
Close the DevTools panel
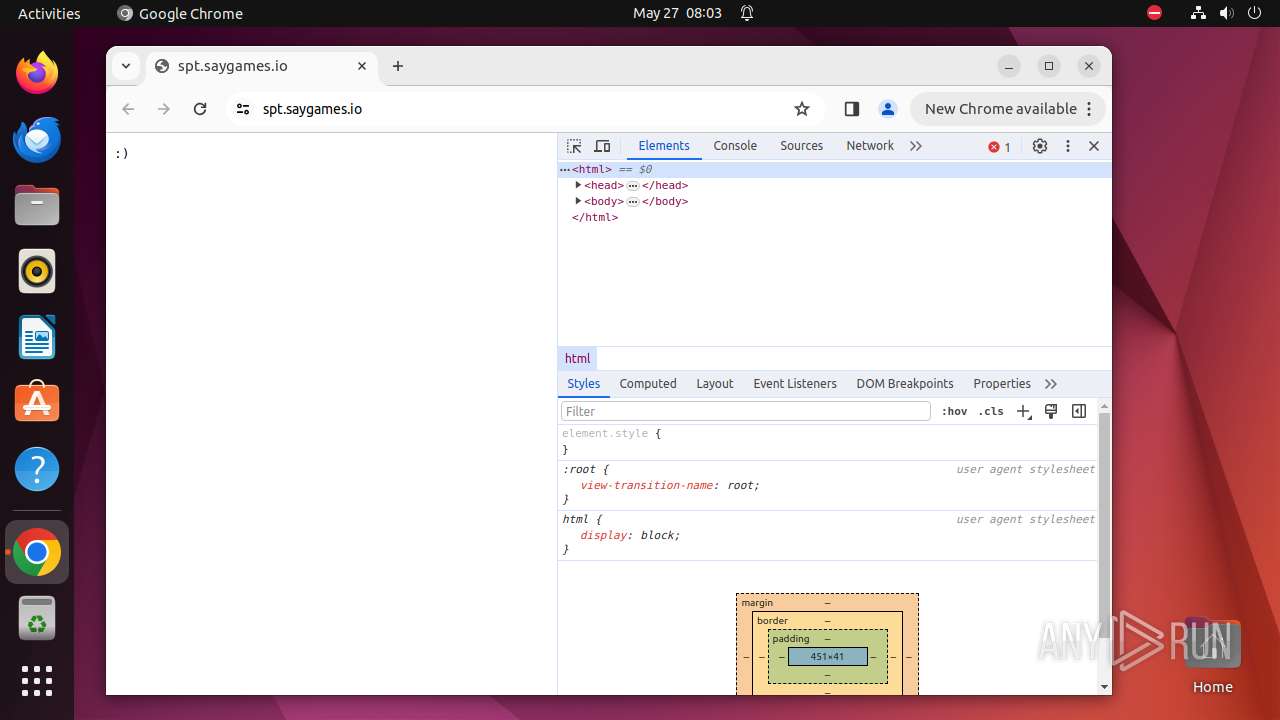1094,146
